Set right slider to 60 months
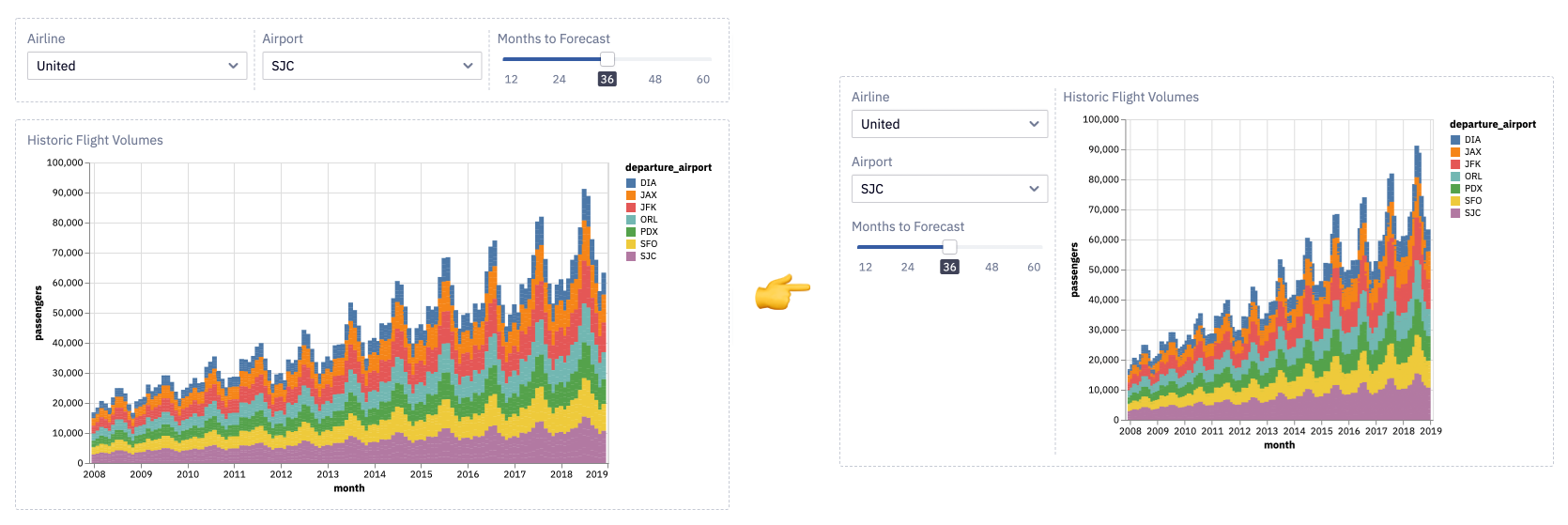Screen dimensions: 1568x525 click(x=1034, y=268)
